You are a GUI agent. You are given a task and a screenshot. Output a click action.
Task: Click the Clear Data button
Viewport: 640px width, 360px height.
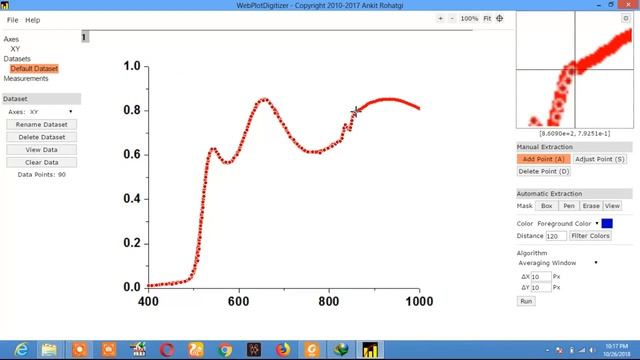click(x=42, y=162)
